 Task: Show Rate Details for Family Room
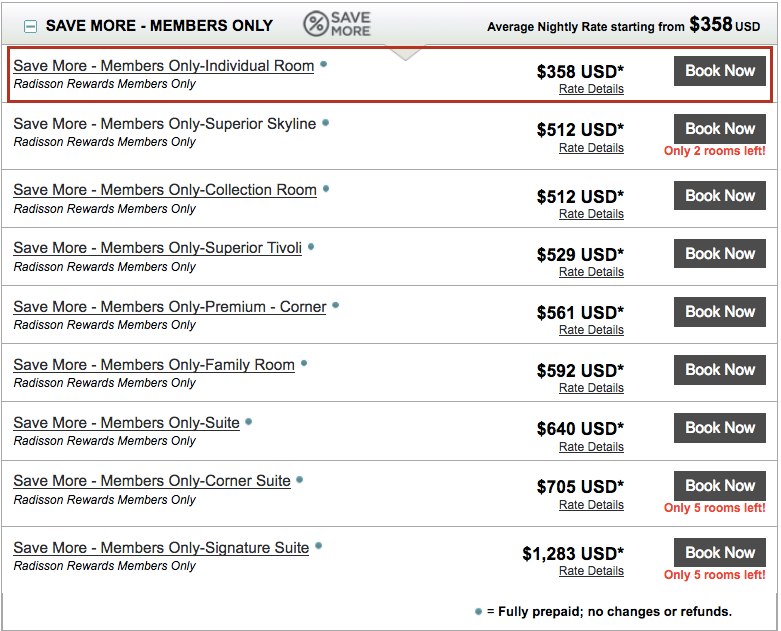click(x=591, y=388)
